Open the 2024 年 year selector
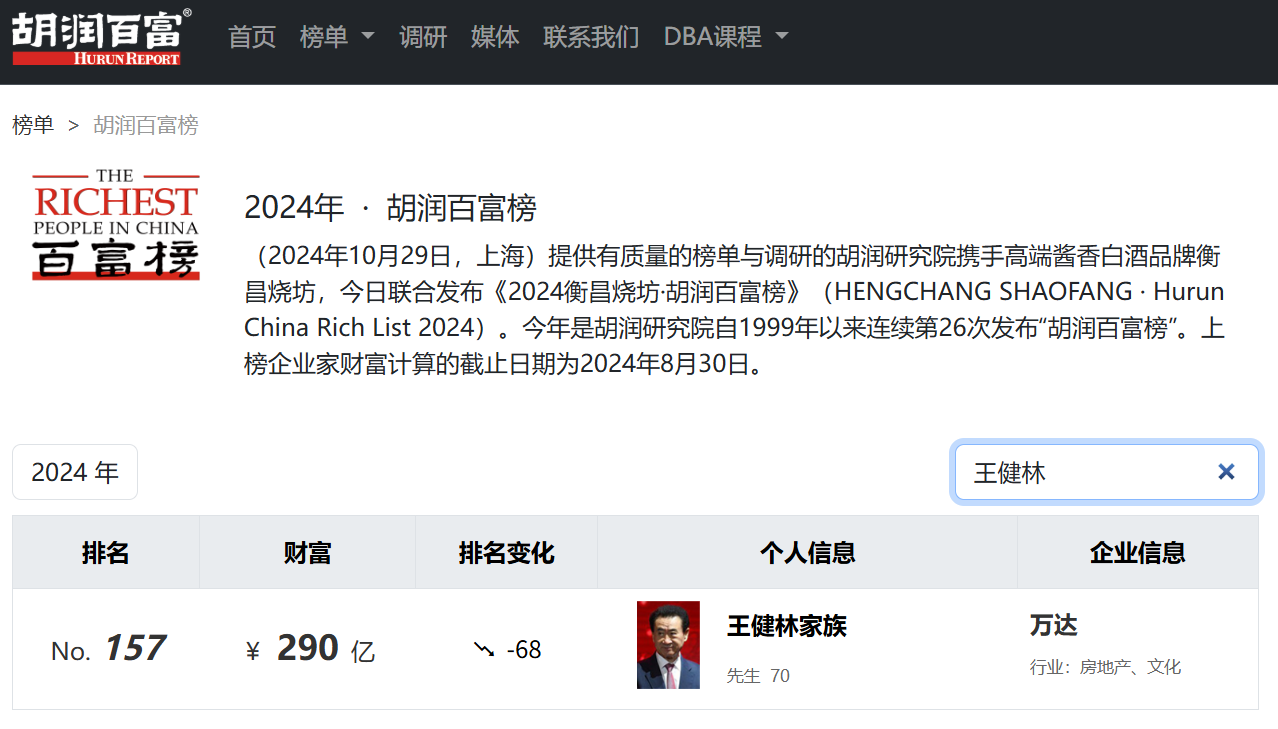The width and height of the screenshot is (1278, 729). [x=75, y=472]
